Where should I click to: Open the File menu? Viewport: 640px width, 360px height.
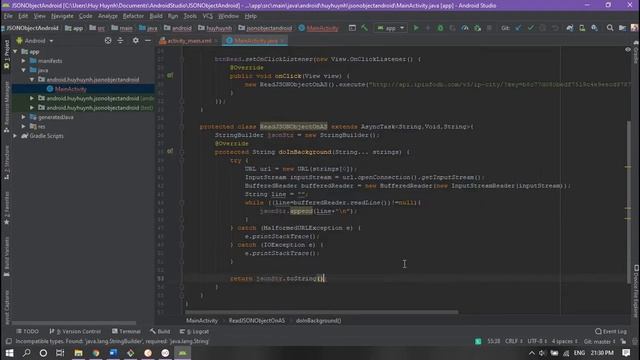[8, 16]
